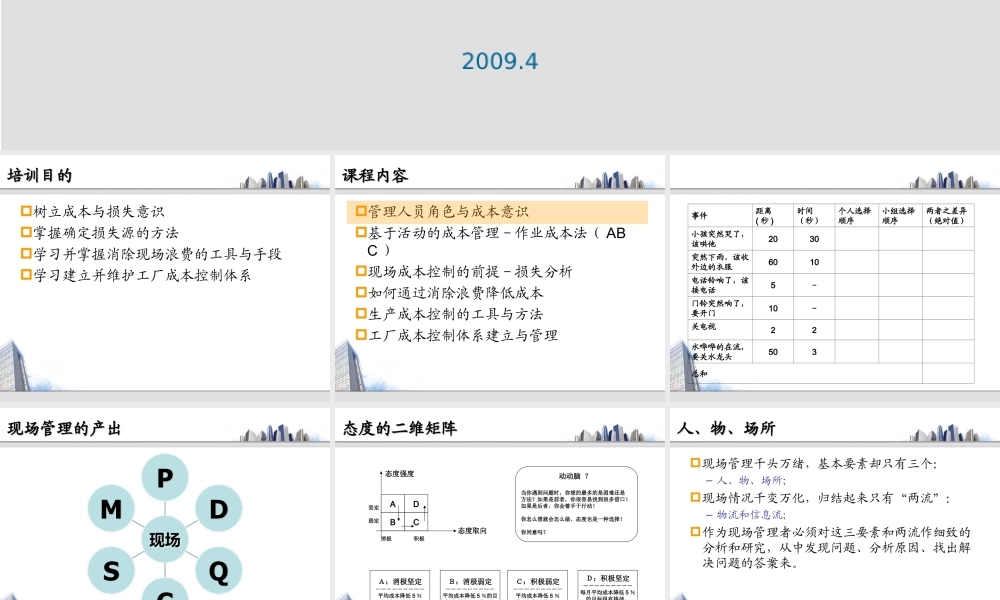Click the 2009.4 title text
This screenshot has width=1000, height=600.
click(500, 60)
